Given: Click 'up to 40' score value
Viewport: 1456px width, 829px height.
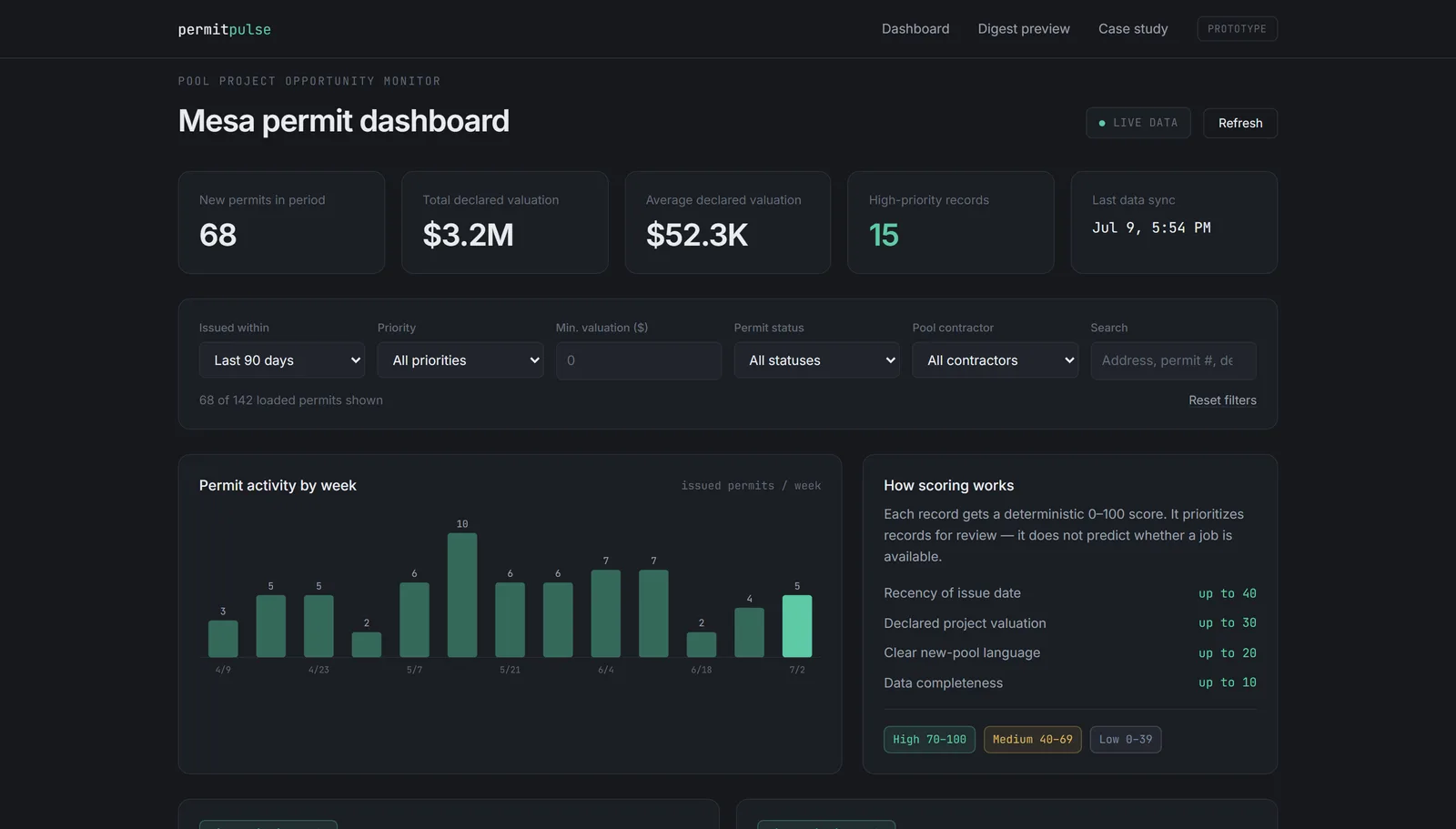Looking at the screenshot, I should coord(1227,593).
